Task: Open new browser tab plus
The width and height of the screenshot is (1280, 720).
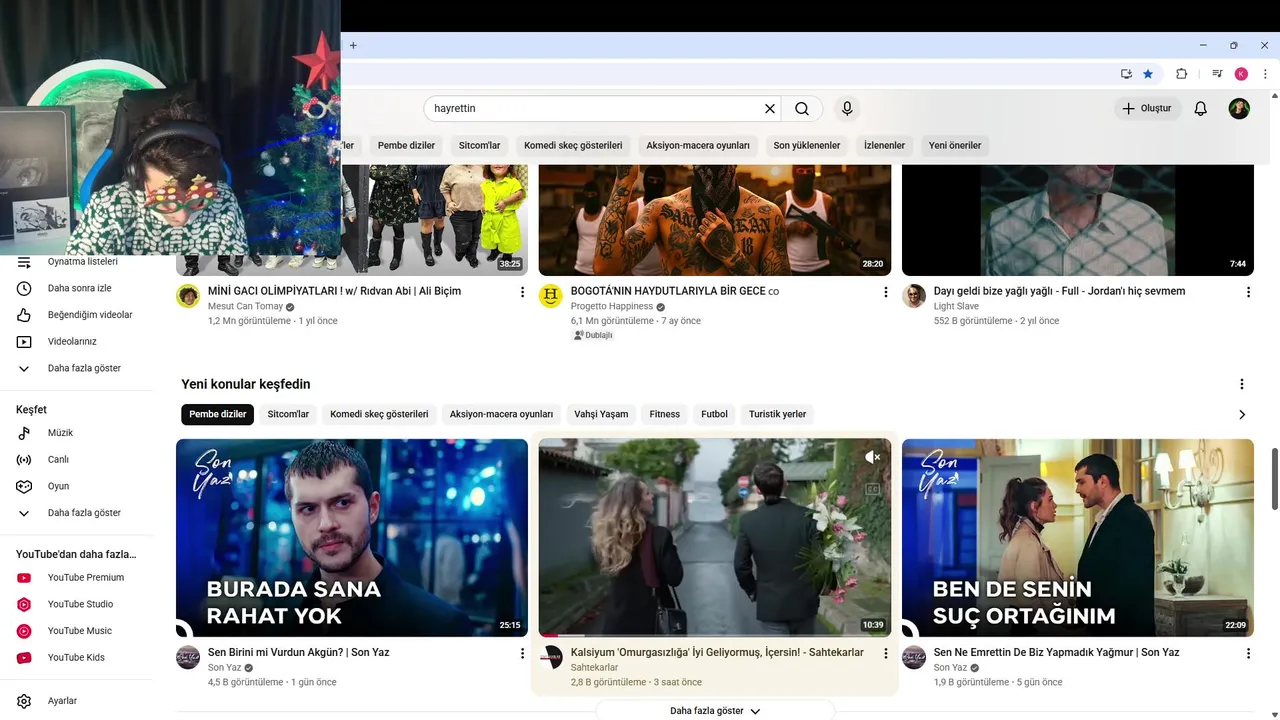Action: (353, 45)
